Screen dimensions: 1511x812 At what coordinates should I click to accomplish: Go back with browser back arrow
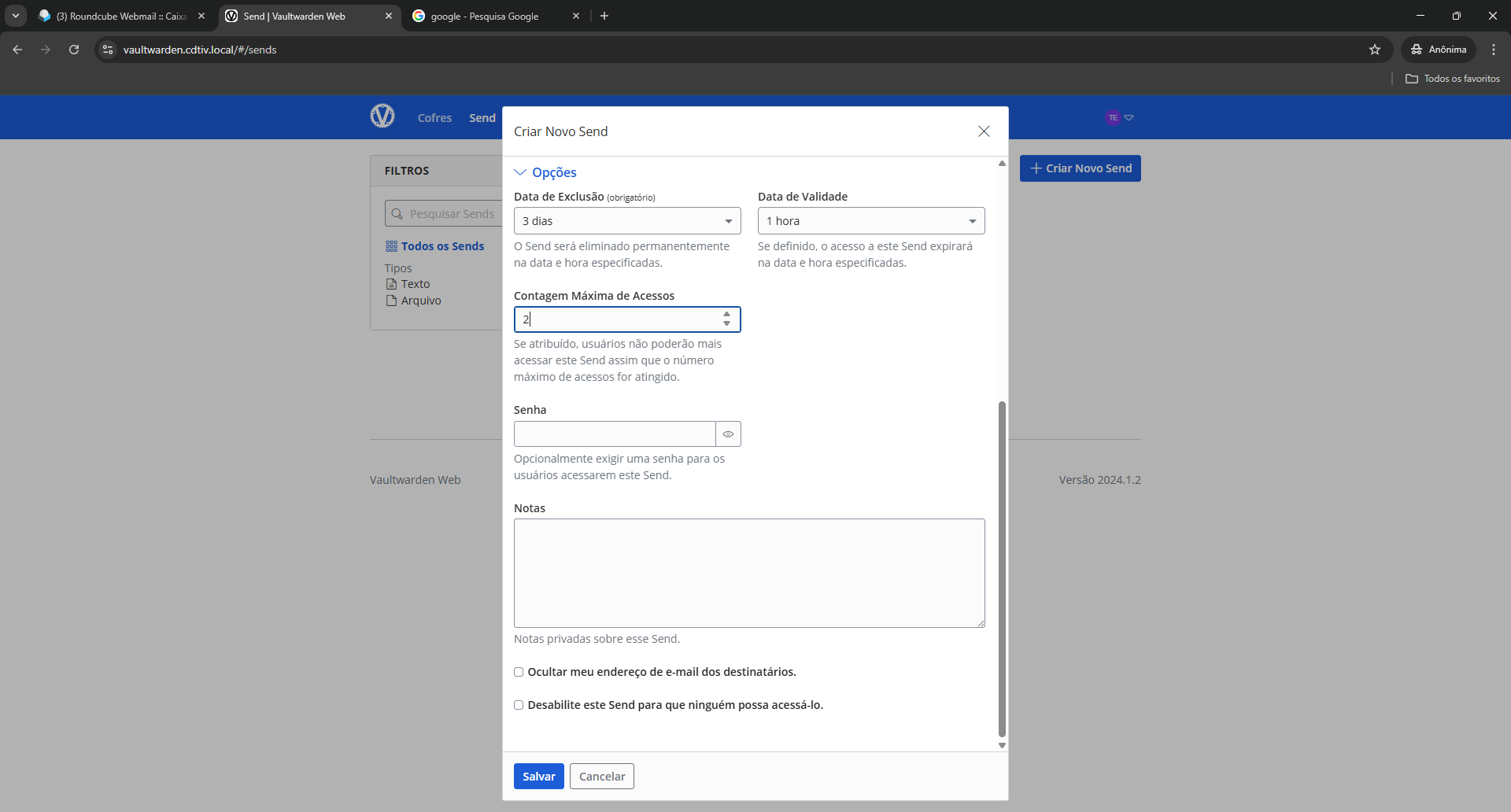click(x=17, y=50)
